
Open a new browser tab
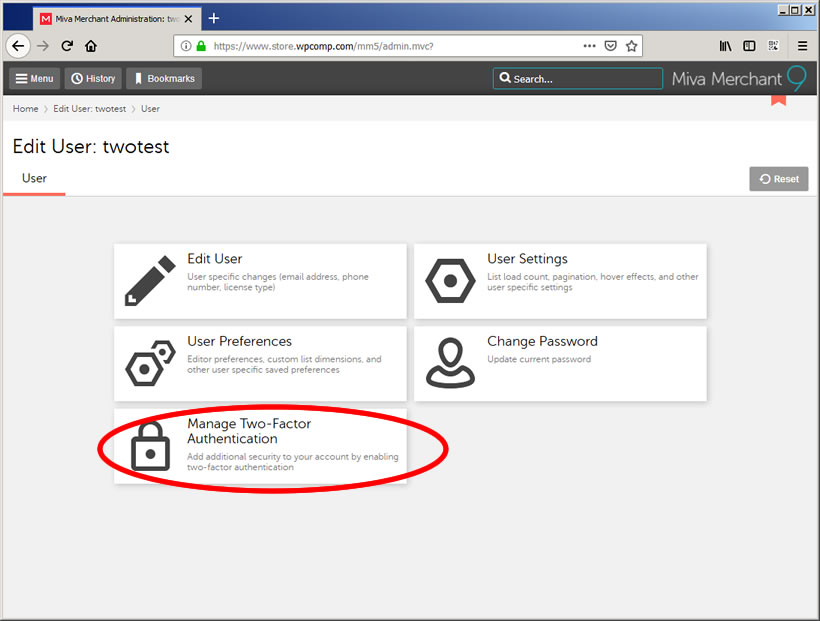point(214,18)
